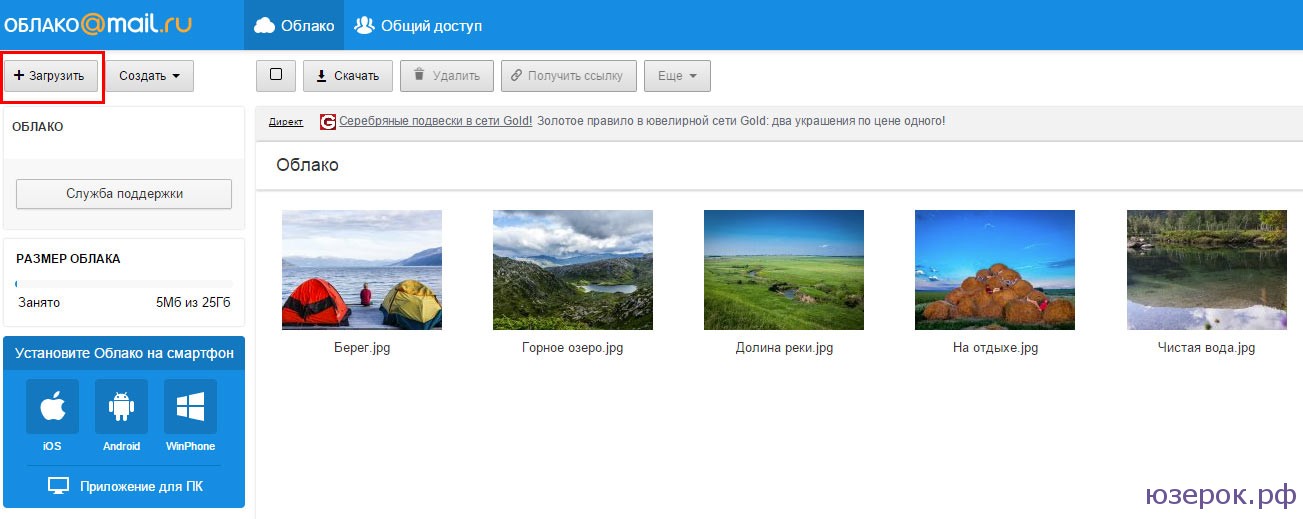Click the iOS Apple app icon
The height and width of the screenshot is (519, 1303).
tap(52, 406)
